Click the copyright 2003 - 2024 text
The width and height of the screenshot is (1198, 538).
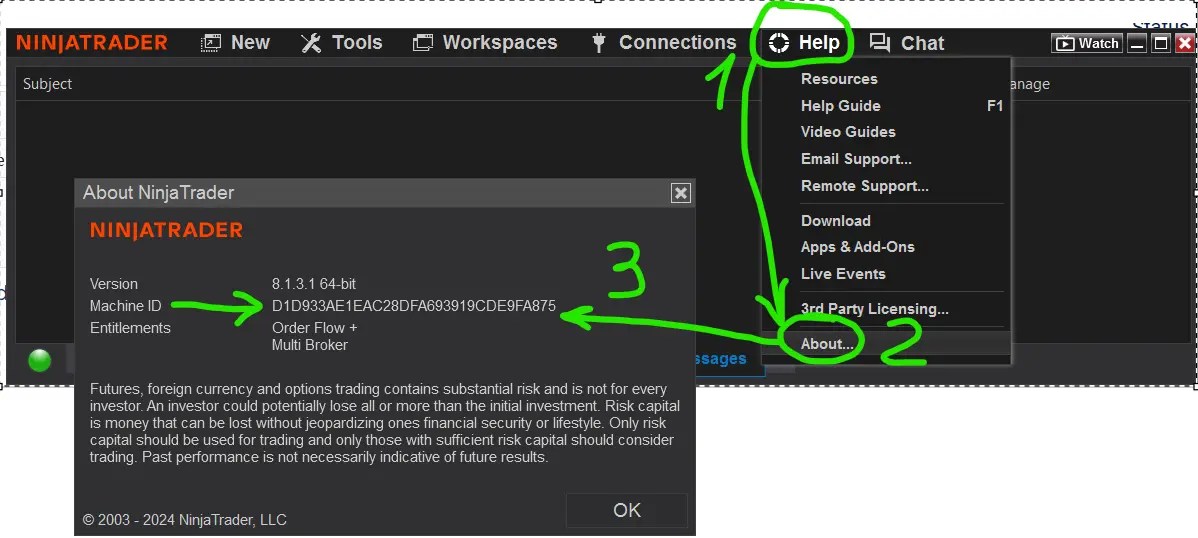pos(184,520)
